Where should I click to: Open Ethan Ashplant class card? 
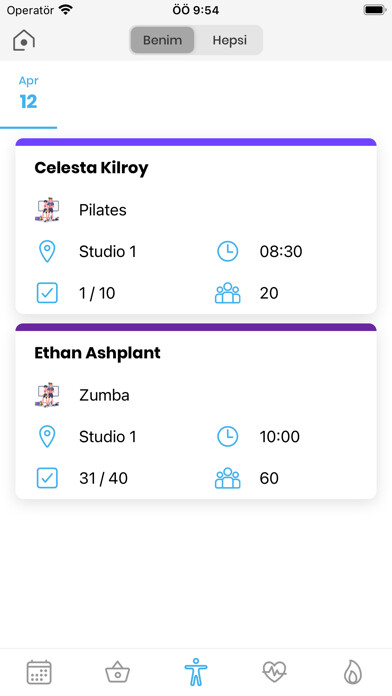click(196, 411)
